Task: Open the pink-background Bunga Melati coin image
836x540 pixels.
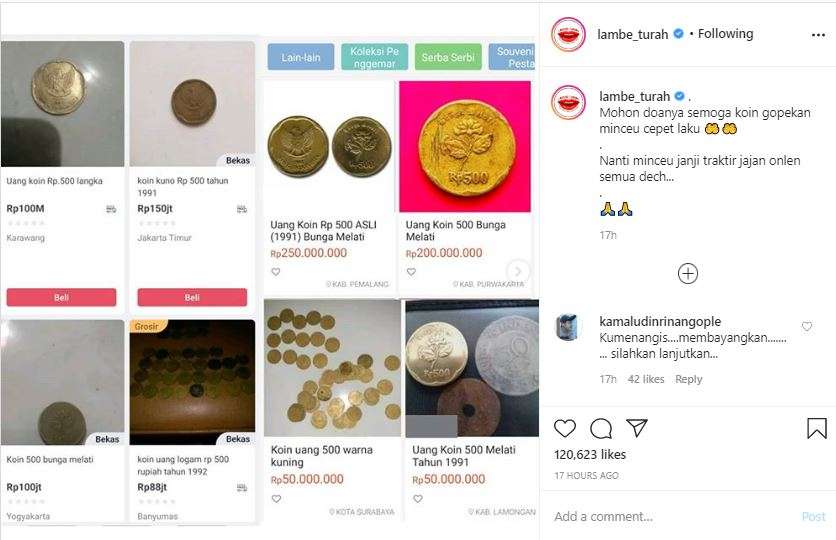Action: point(464,147)
